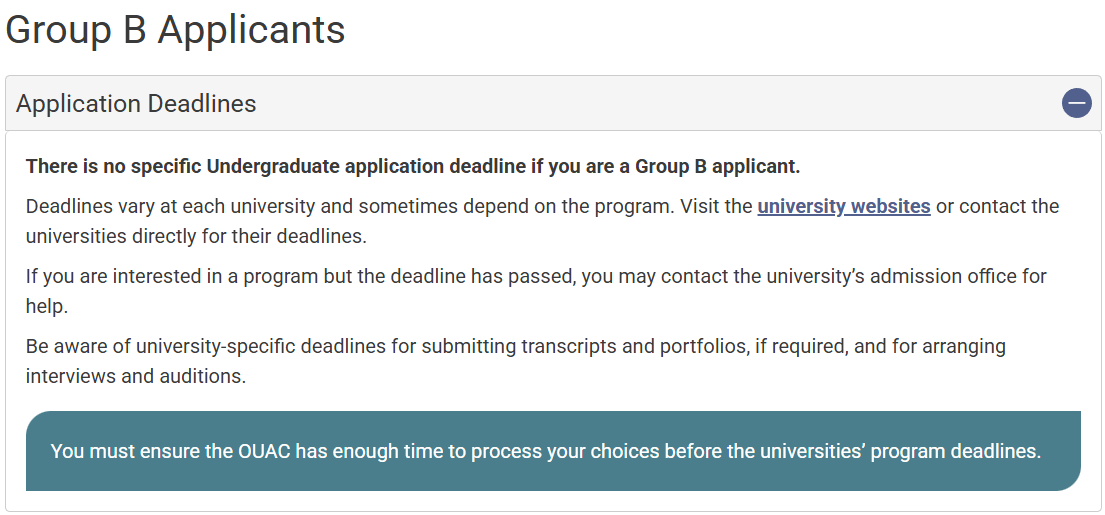Collapse section with the minus circle icon
The width and height of the screenshot is (1105, 515).
[x=1076, y=103]
